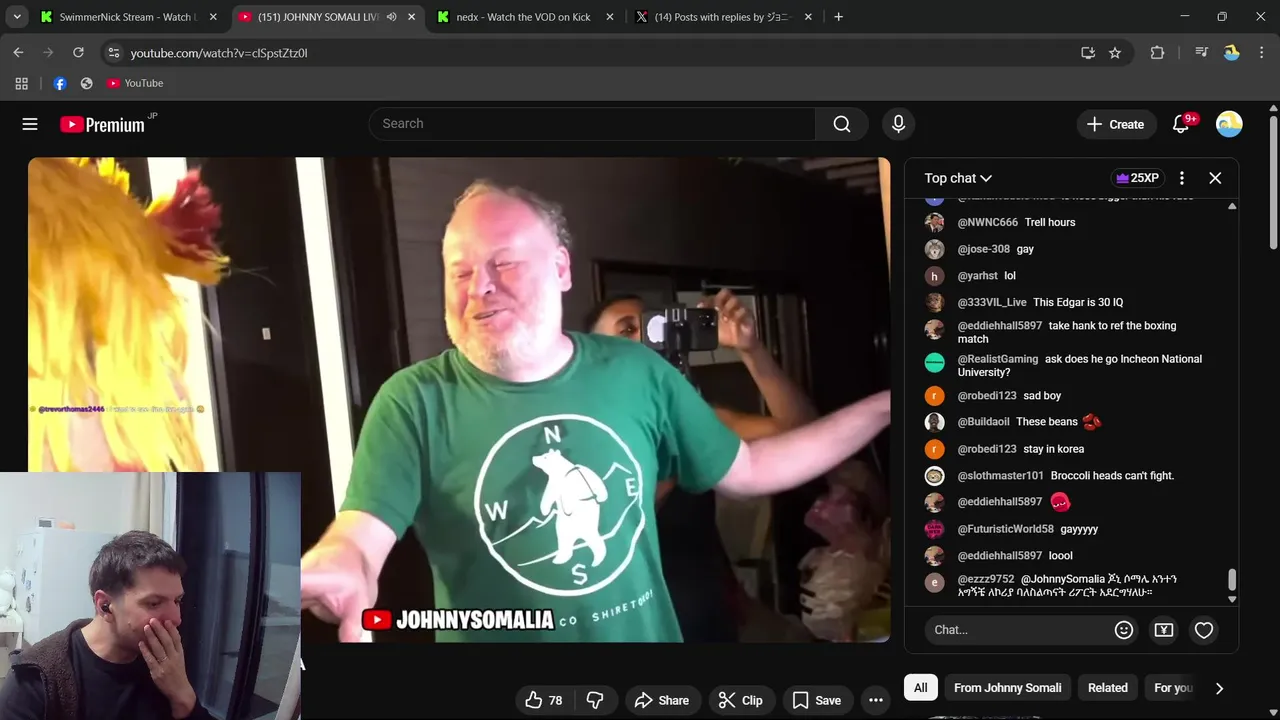Click the chat panel scrollbar thumb

coord(1232,580)
